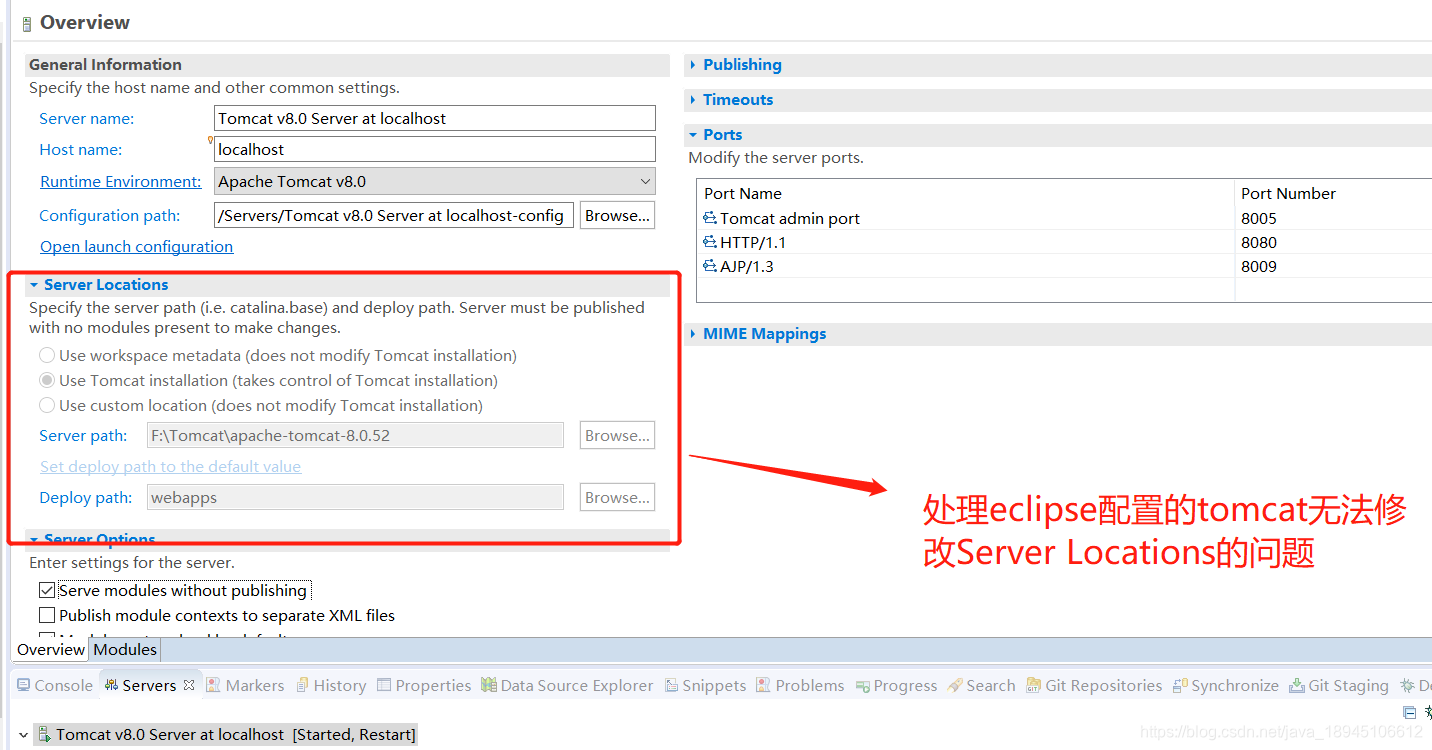Click the Snippets view icon
The image size is (1432, 750).
pos(671,685)
